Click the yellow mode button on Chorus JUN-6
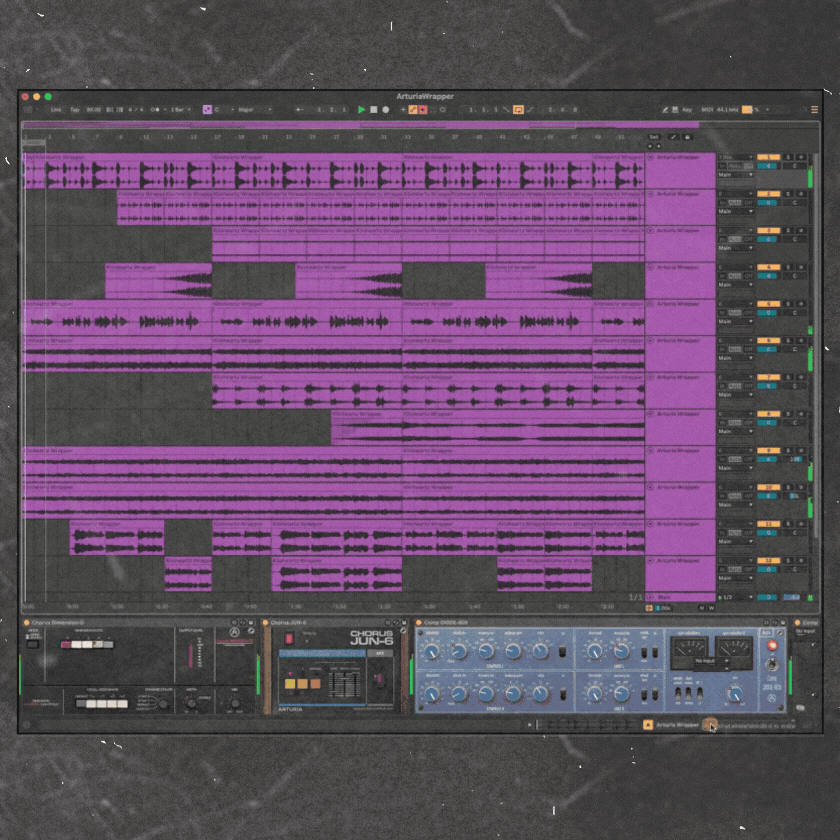This screenshot has width=840, height=840. [x=290, y=684]
